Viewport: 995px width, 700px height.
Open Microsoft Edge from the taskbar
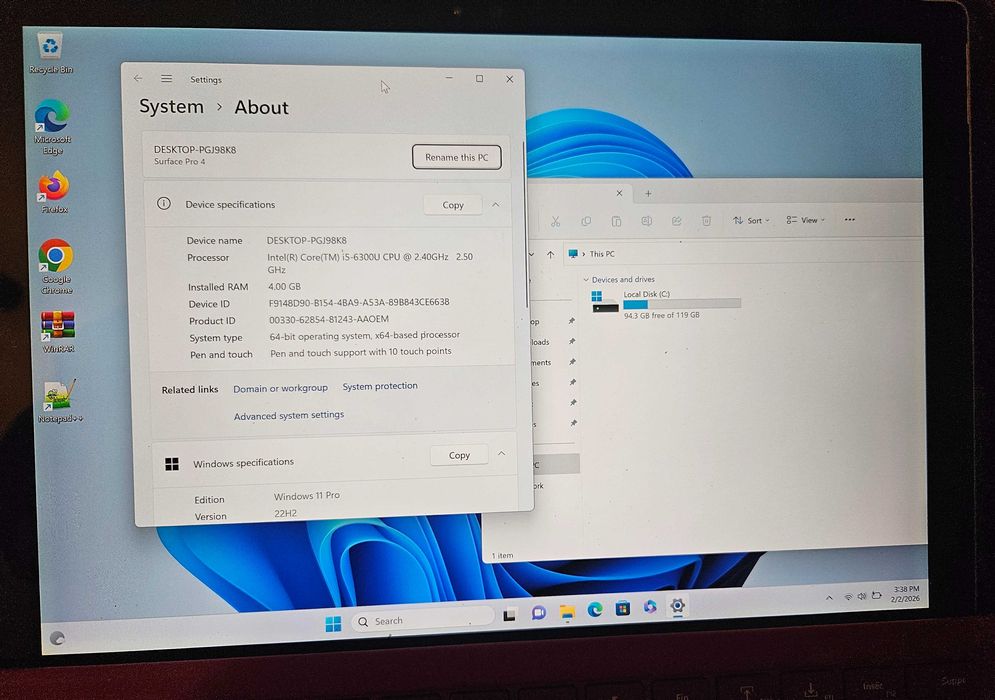point(595,610)
